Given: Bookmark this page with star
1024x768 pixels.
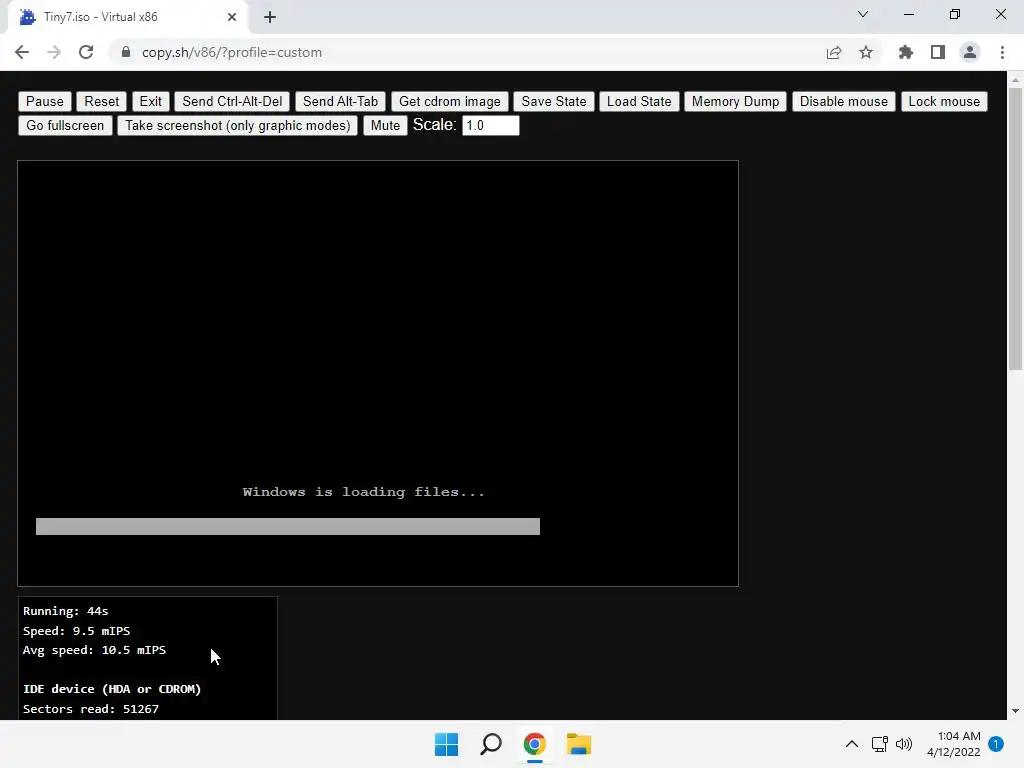Looking at the screenshot, I should [866, 52].
